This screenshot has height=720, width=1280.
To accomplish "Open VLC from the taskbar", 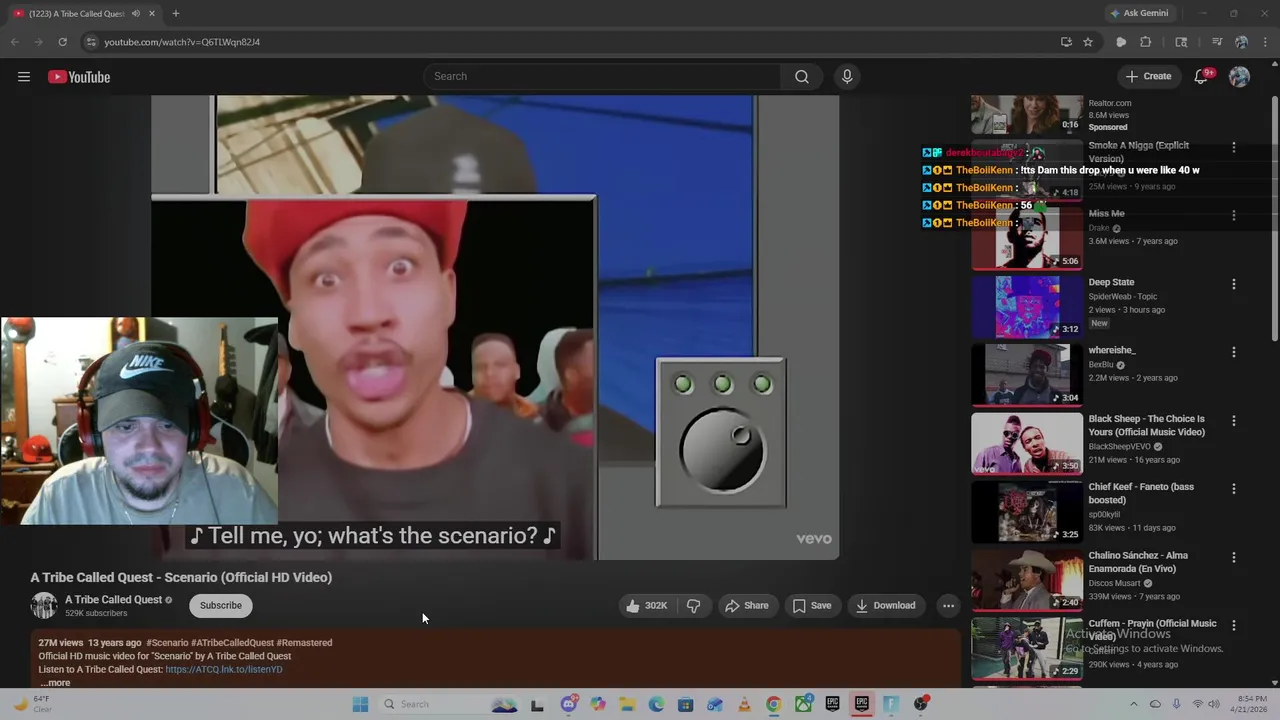I will point(744,704).
